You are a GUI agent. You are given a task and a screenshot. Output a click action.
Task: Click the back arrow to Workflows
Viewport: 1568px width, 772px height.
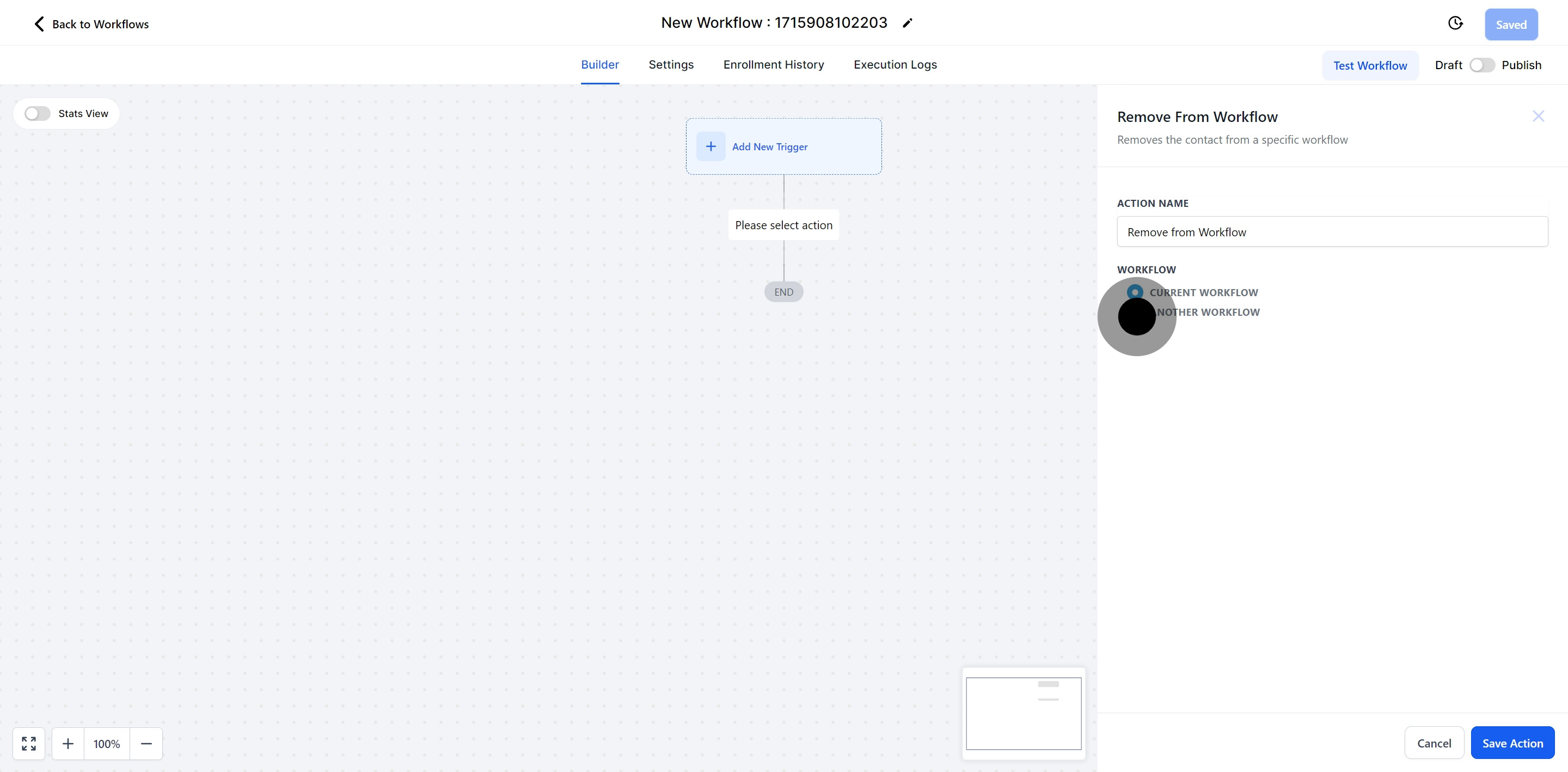(39, 24)
